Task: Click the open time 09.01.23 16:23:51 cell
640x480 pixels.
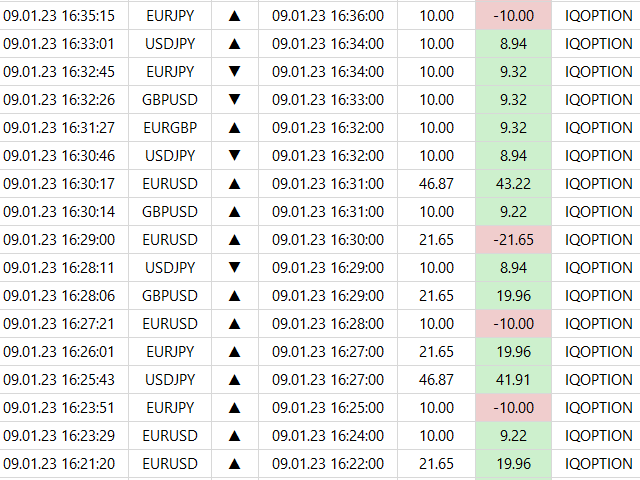Action: pyautogui.click(x=59, y=408)
